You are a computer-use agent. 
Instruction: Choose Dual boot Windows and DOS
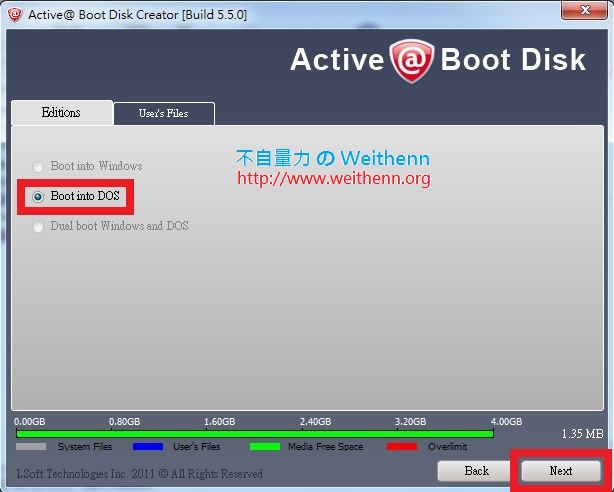pos(38,226)
